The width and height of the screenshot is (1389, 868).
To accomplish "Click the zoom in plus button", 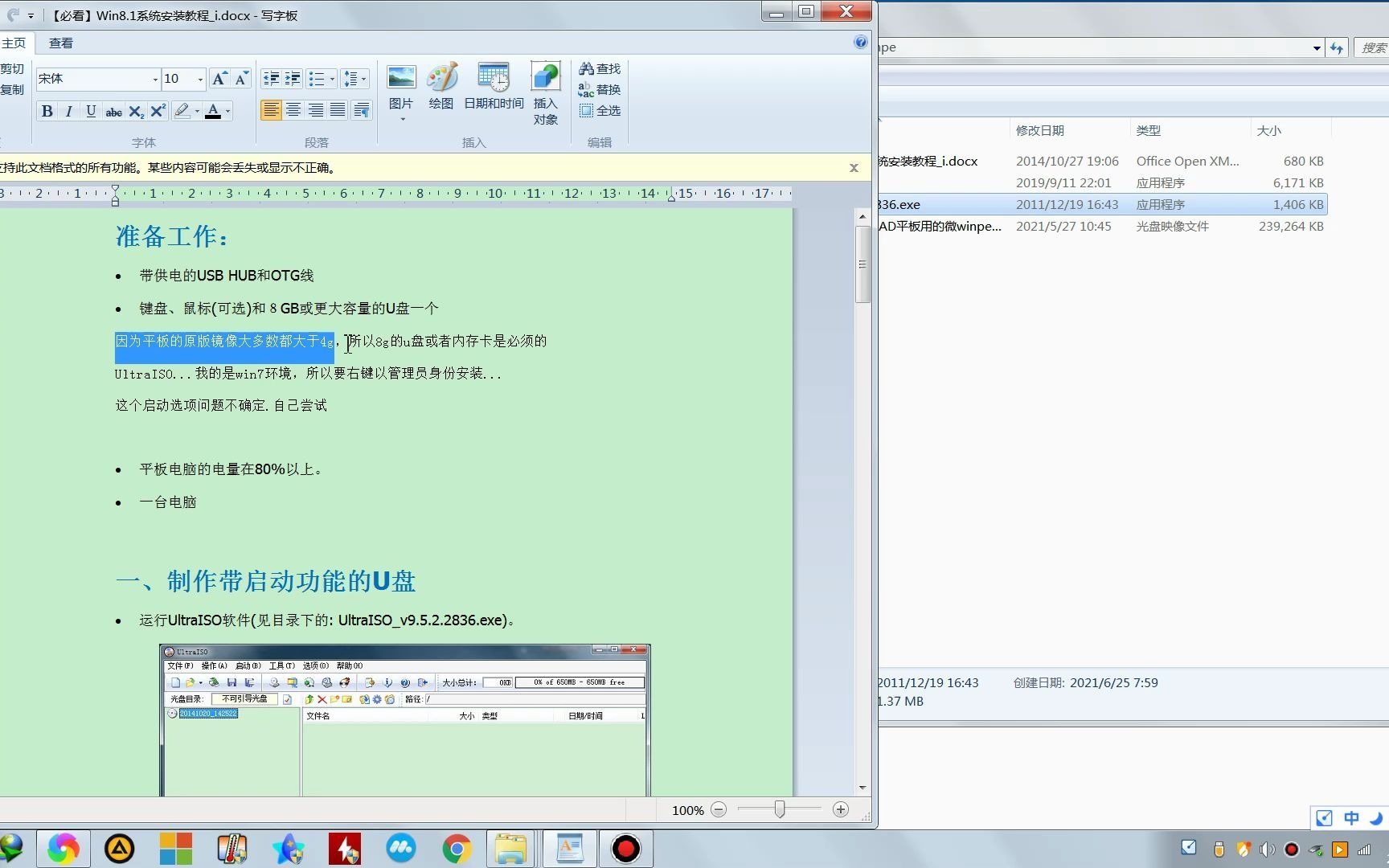I will point(841,809).
